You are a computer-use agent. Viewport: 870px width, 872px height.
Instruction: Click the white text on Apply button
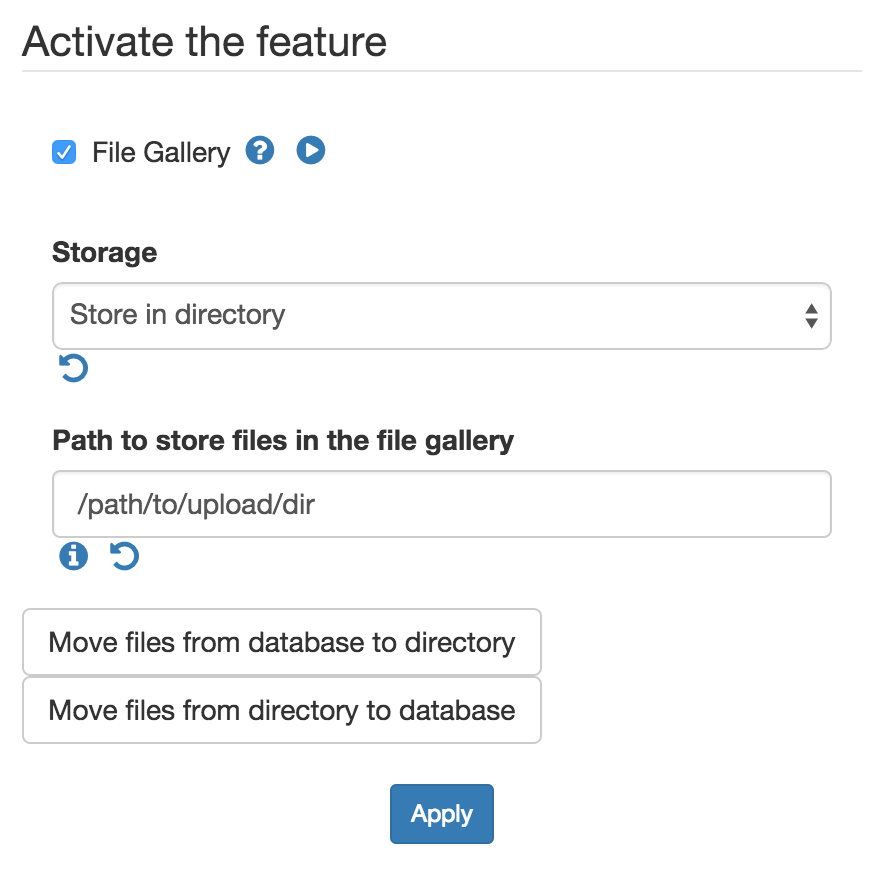tap(442, 814)
